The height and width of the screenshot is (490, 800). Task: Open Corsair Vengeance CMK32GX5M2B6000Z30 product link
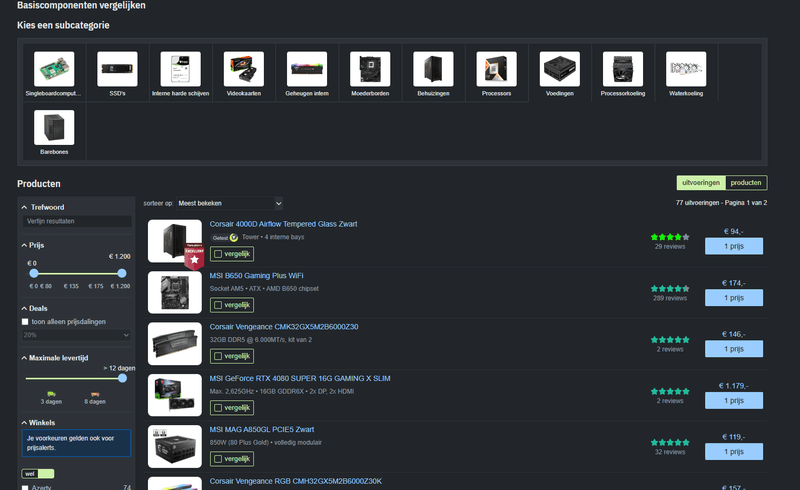click(284, 327)
